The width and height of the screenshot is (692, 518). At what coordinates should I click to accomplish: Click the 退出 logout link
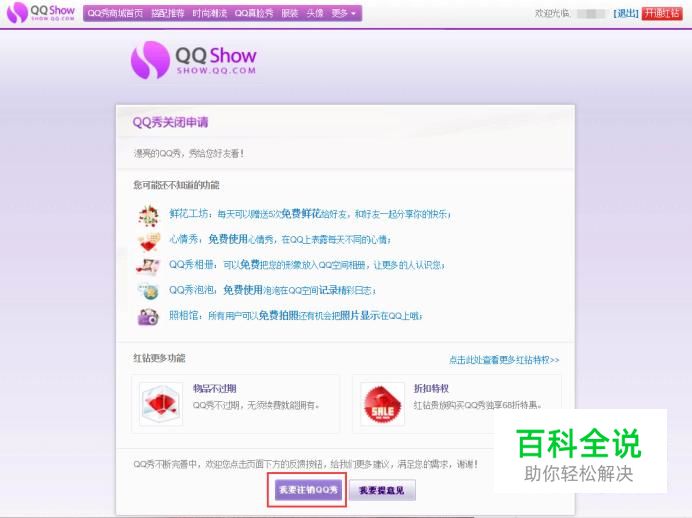(x=626, y=13)
